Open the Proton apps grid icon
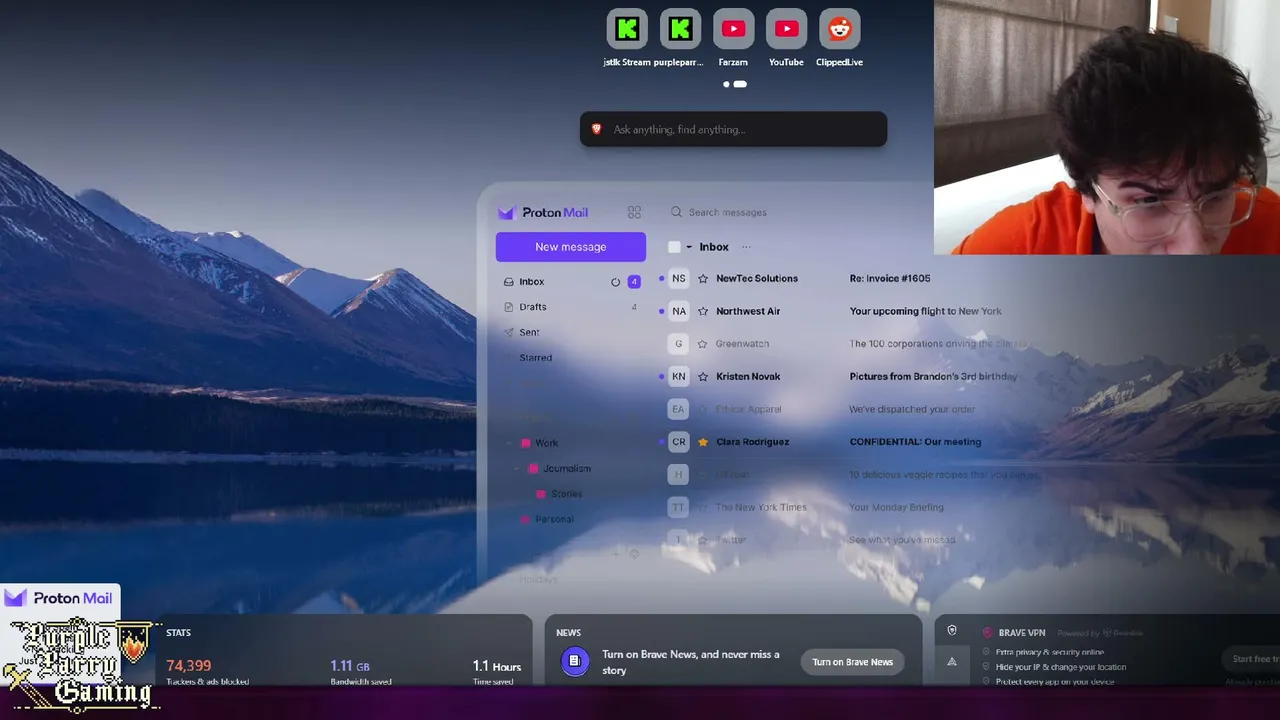This screenshot has height=720, width=1280. [x=634, y=212]
